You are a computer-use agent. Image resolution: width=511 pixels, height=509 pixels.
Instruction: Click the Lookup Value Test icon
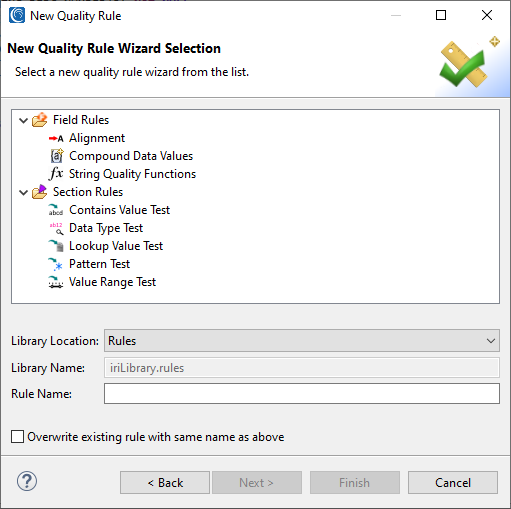tap(56, 246)
